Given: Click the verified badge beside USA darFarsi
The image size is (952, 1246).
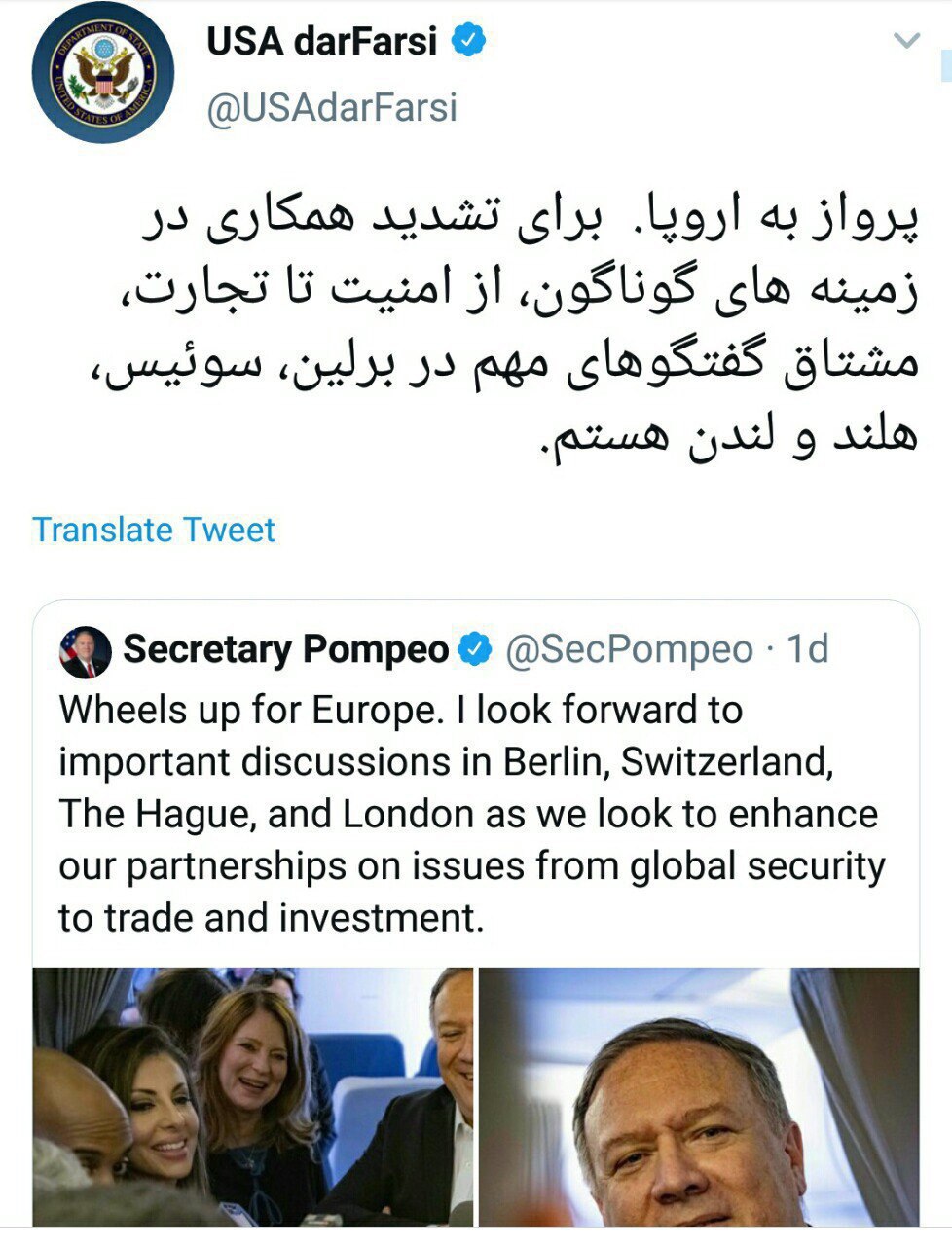Looking at the screenshot, I should 468,41.
